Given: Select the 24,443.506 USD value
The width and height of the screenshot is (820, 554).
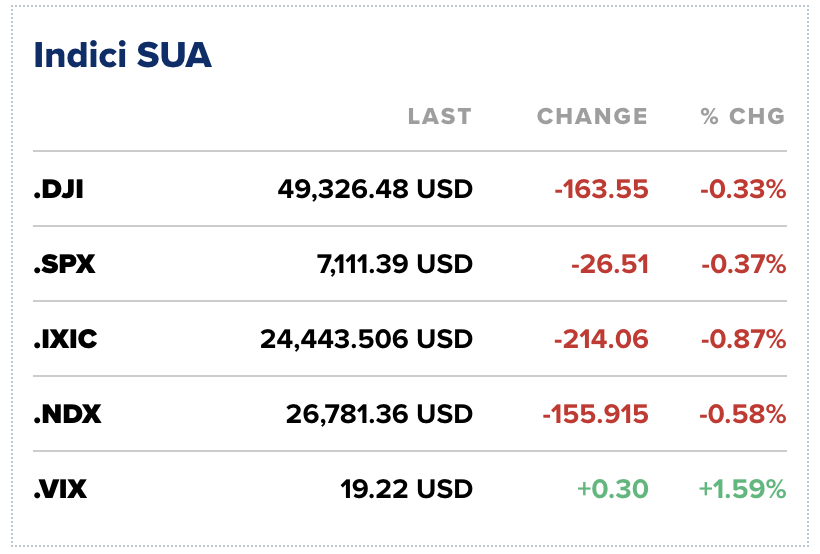Looking at the screenshot, I should [x=366, y=339].
